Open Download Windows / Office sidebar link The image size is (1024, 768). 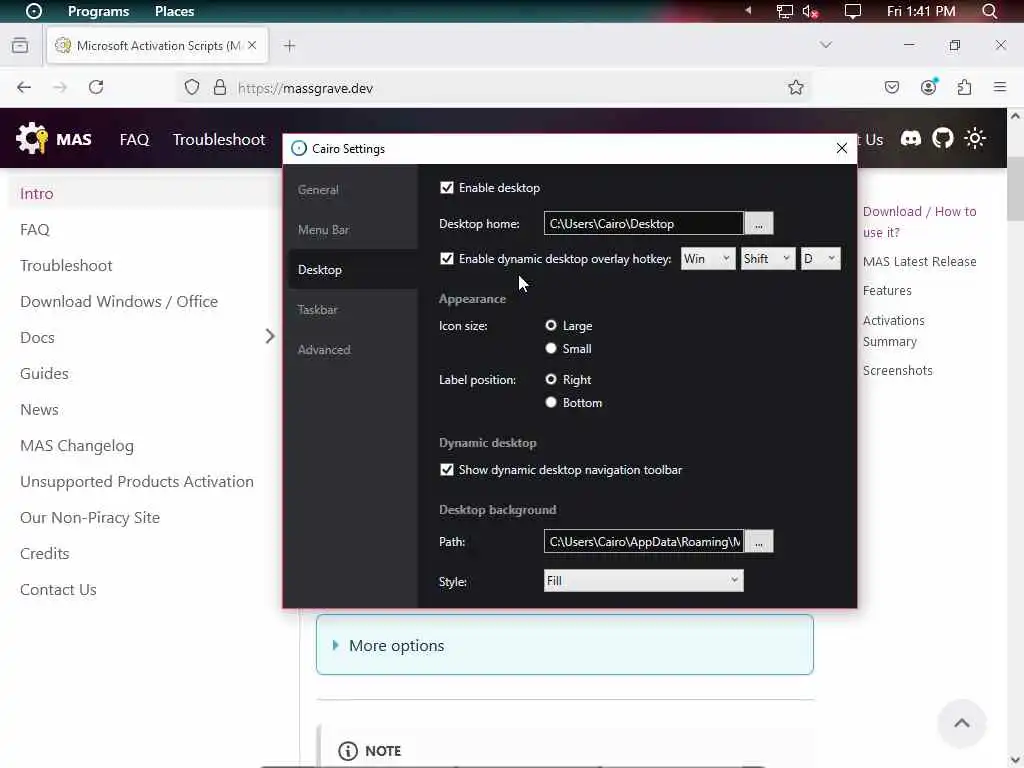tap(119, 301)
